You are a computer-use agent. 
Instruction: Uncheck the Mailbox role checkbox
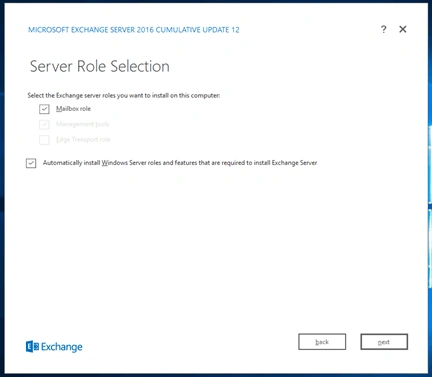pos(44,109)
